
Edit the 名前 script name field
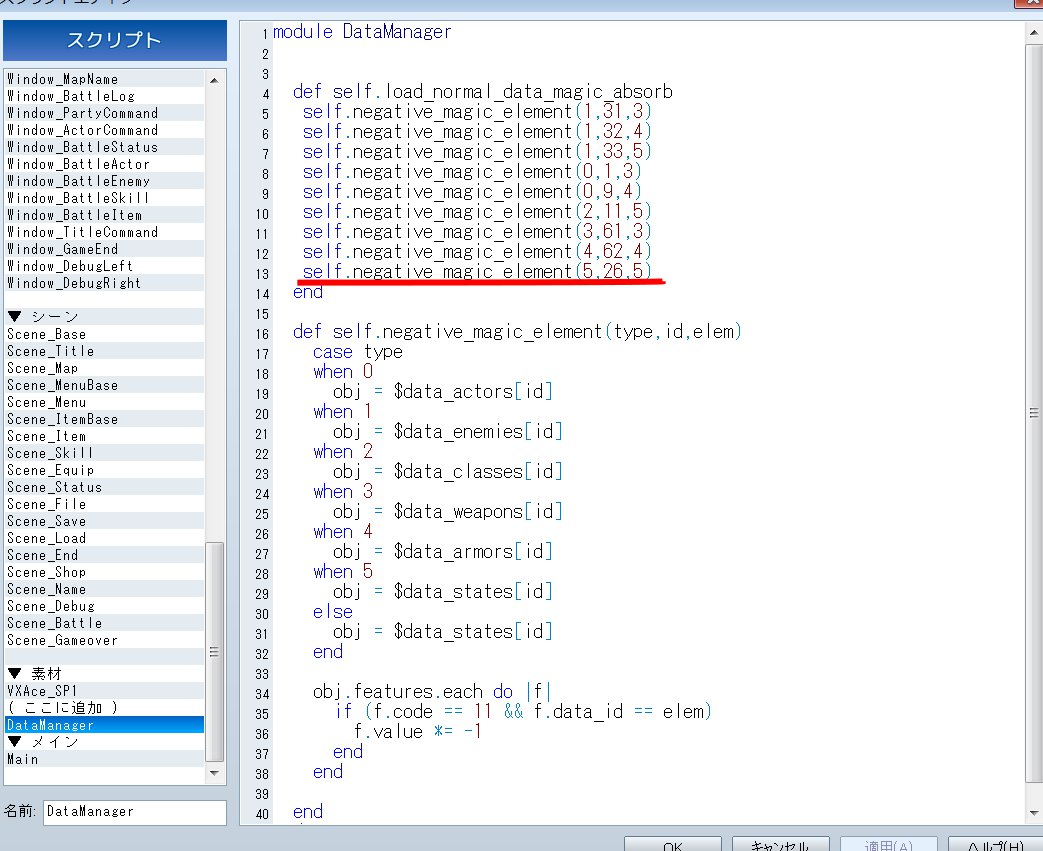pyautogui.click(x=134, y=812)
